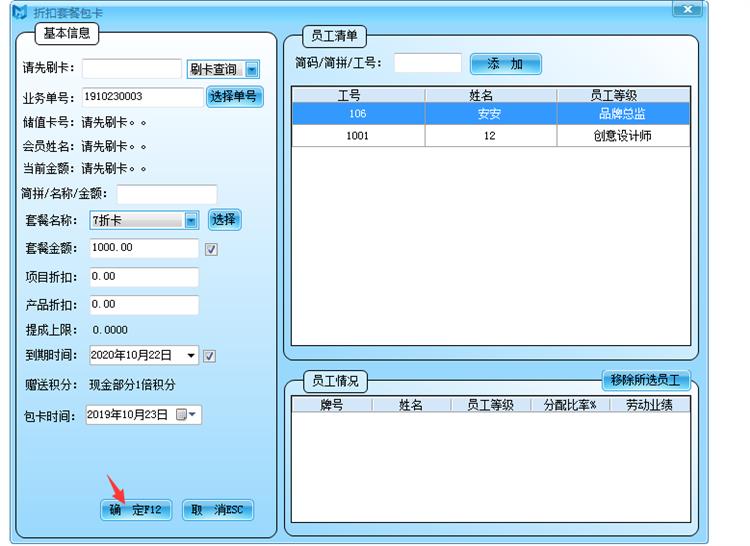750x546 pixels.
Task: Open the 包卡时间 calendar picker
Action: (x=186, y=415)
